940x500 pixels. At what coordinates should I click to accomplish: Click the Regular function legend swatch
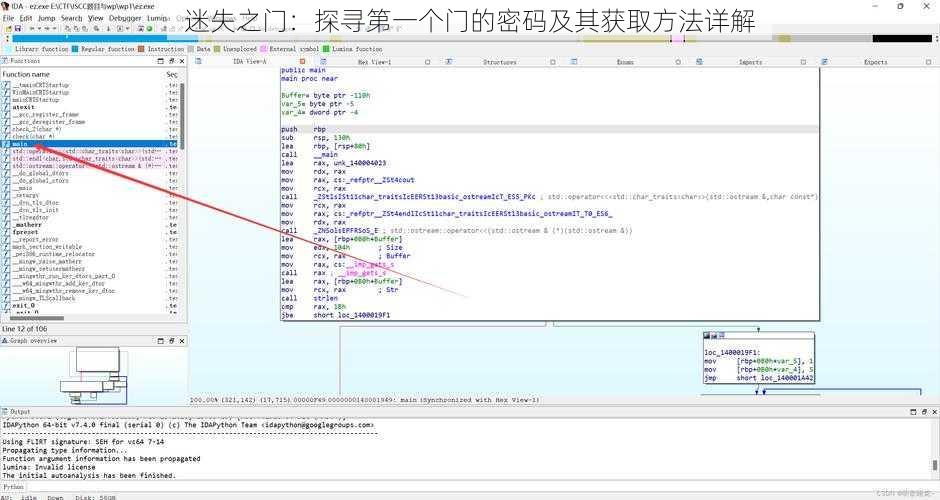click(75, 49)
